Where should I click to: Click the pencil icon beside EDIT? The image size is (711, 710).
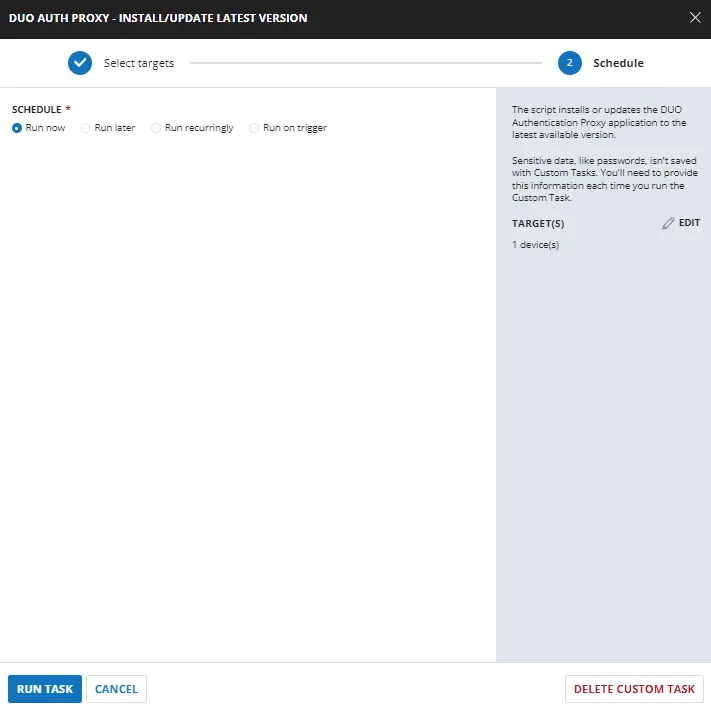pos(668,223)
